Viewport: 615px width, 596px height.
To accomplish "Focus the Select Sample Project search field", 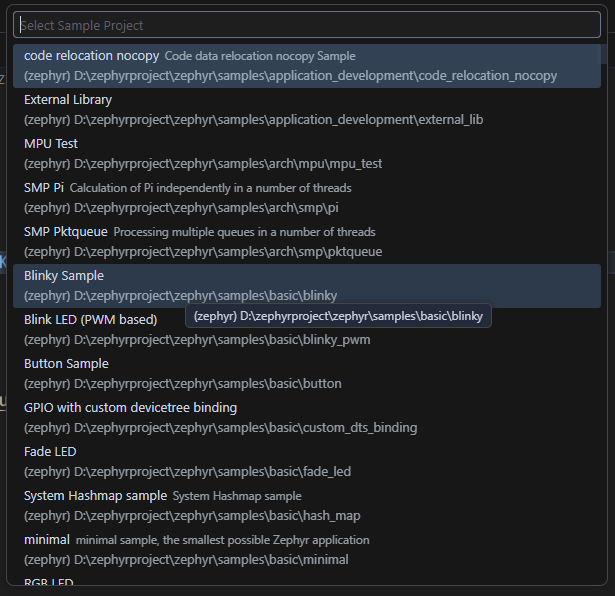I will coord(307,25).
